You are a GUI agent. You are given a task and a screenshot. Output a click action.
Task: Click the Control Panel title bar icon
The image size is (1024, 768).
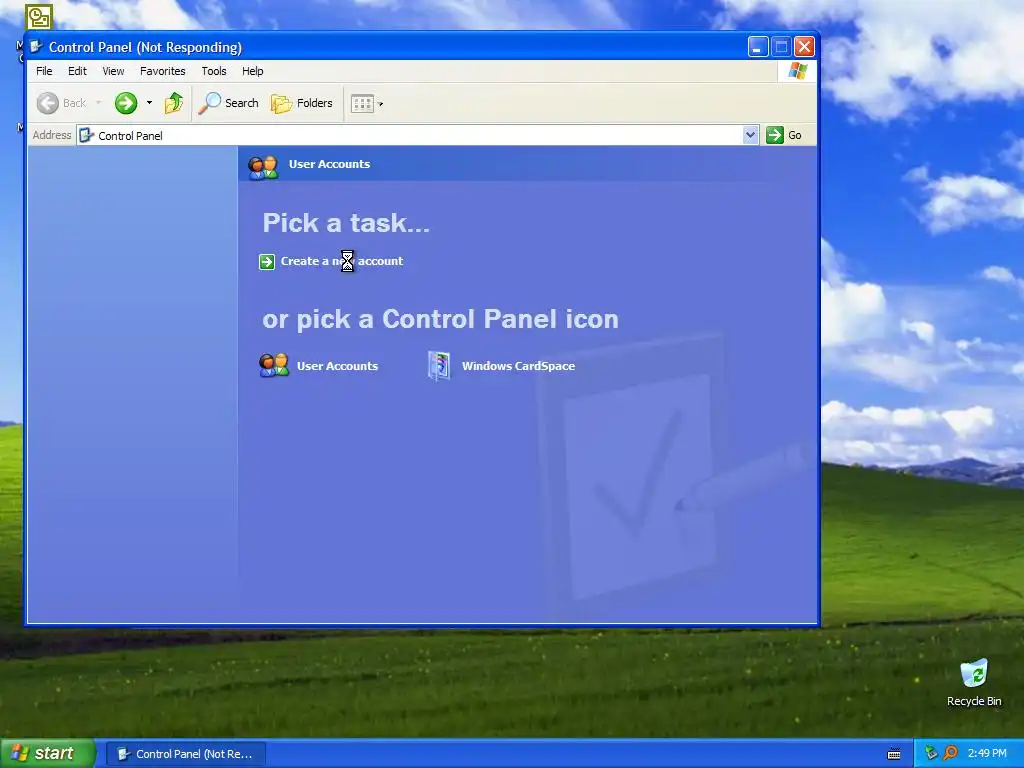tap(37, 46)
